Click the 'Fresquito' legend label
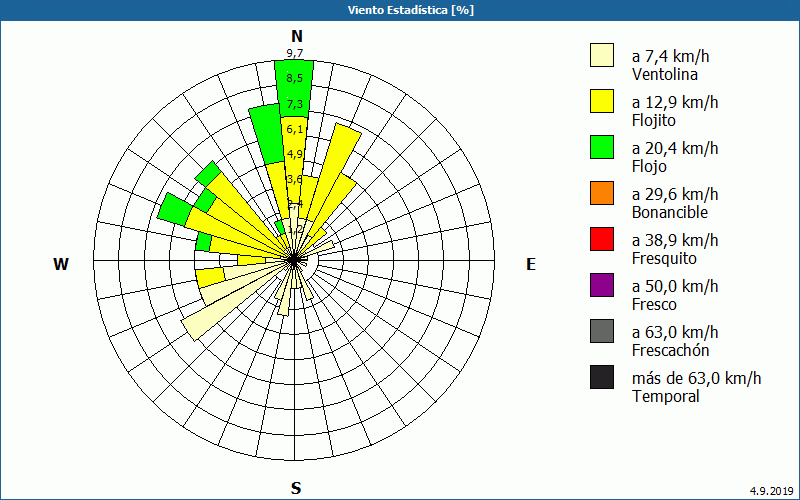This screenshot has width=800, height=500. [664, 258]
